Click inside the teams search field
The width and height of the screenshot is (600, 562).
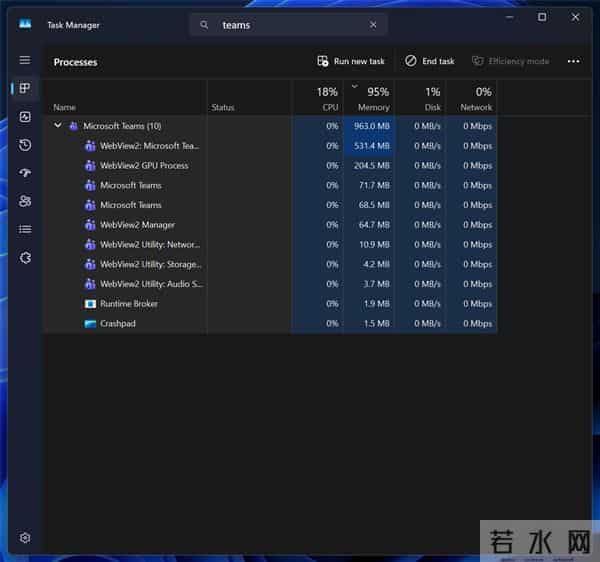291,25
